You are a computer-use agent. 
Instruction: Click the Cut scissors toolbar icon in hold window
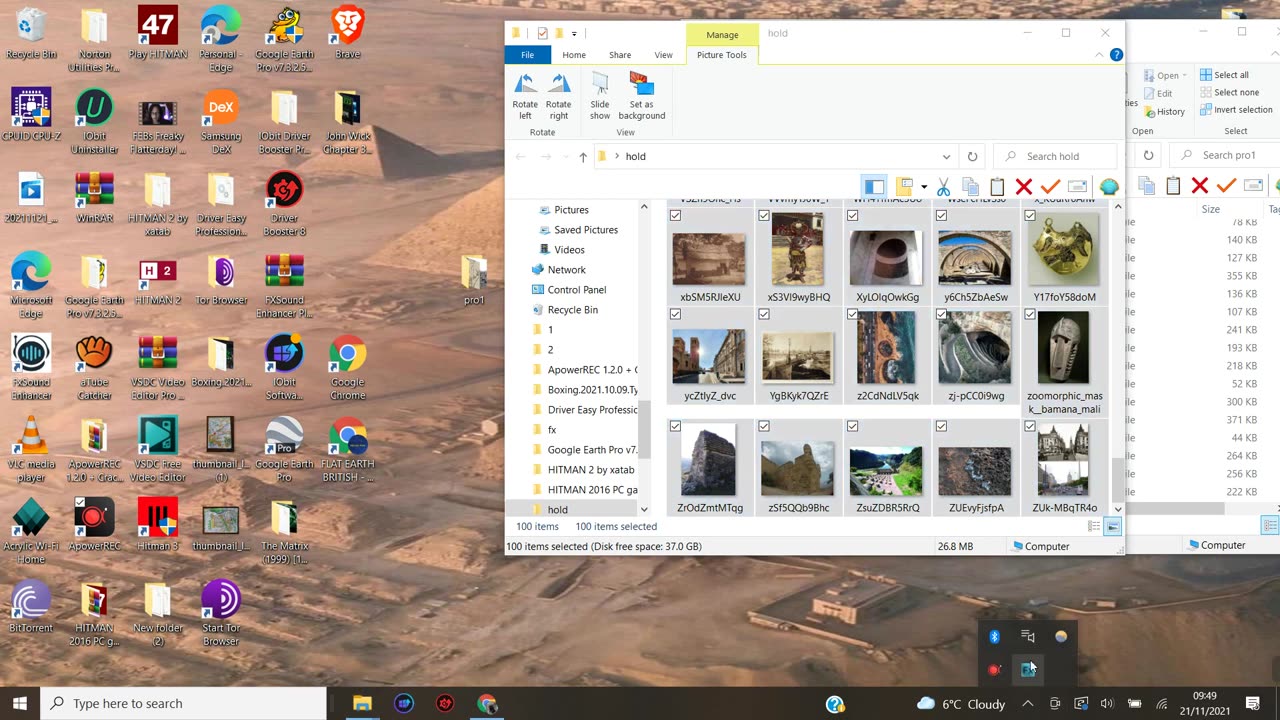tap(943, 187)
